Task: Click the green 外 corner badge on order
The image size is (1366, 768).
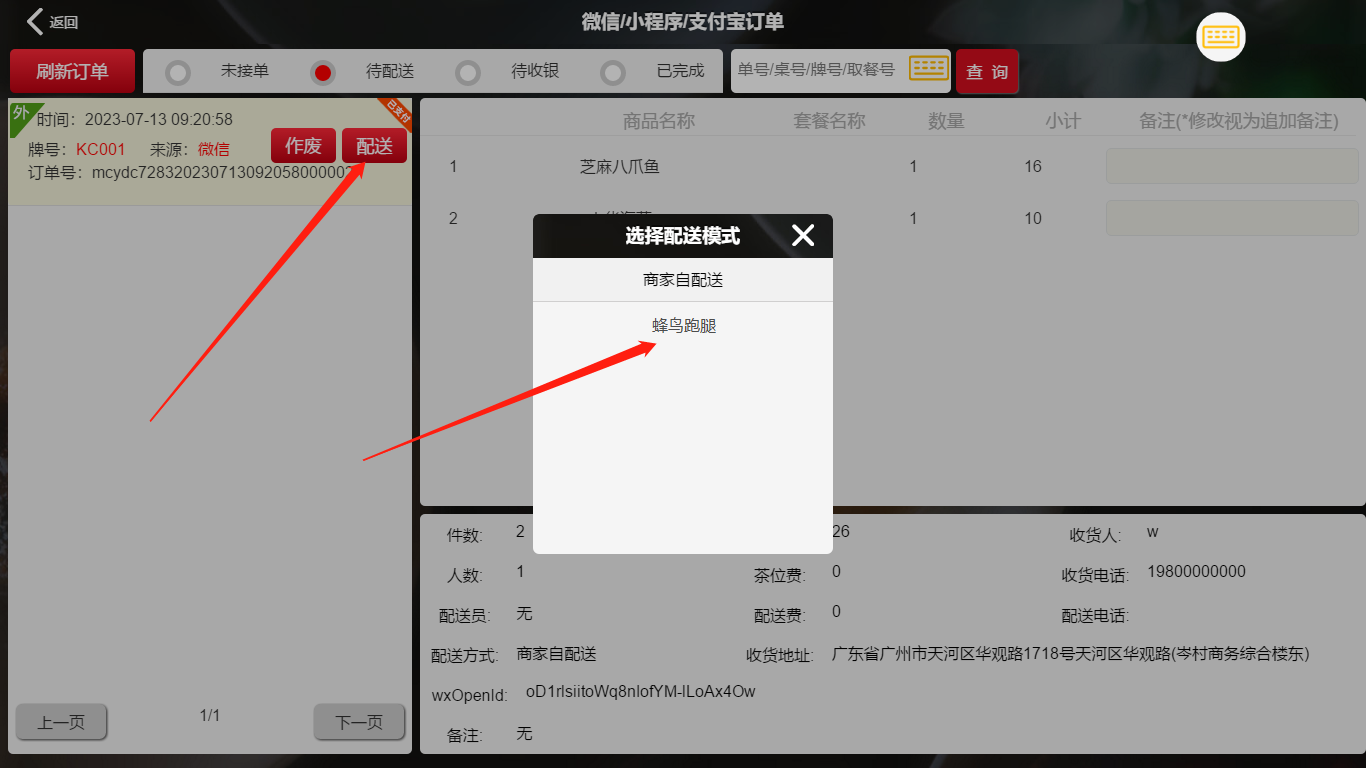Action: [19, 113]
